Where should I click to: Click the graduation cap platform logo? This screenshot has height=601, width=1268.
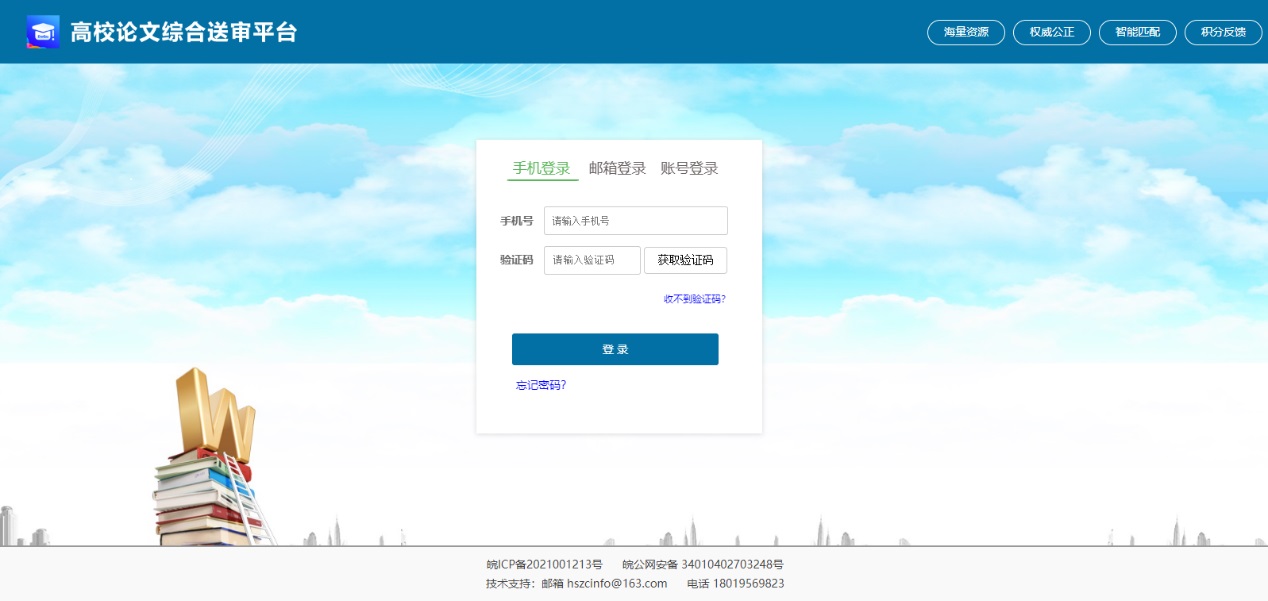(42, 31)
